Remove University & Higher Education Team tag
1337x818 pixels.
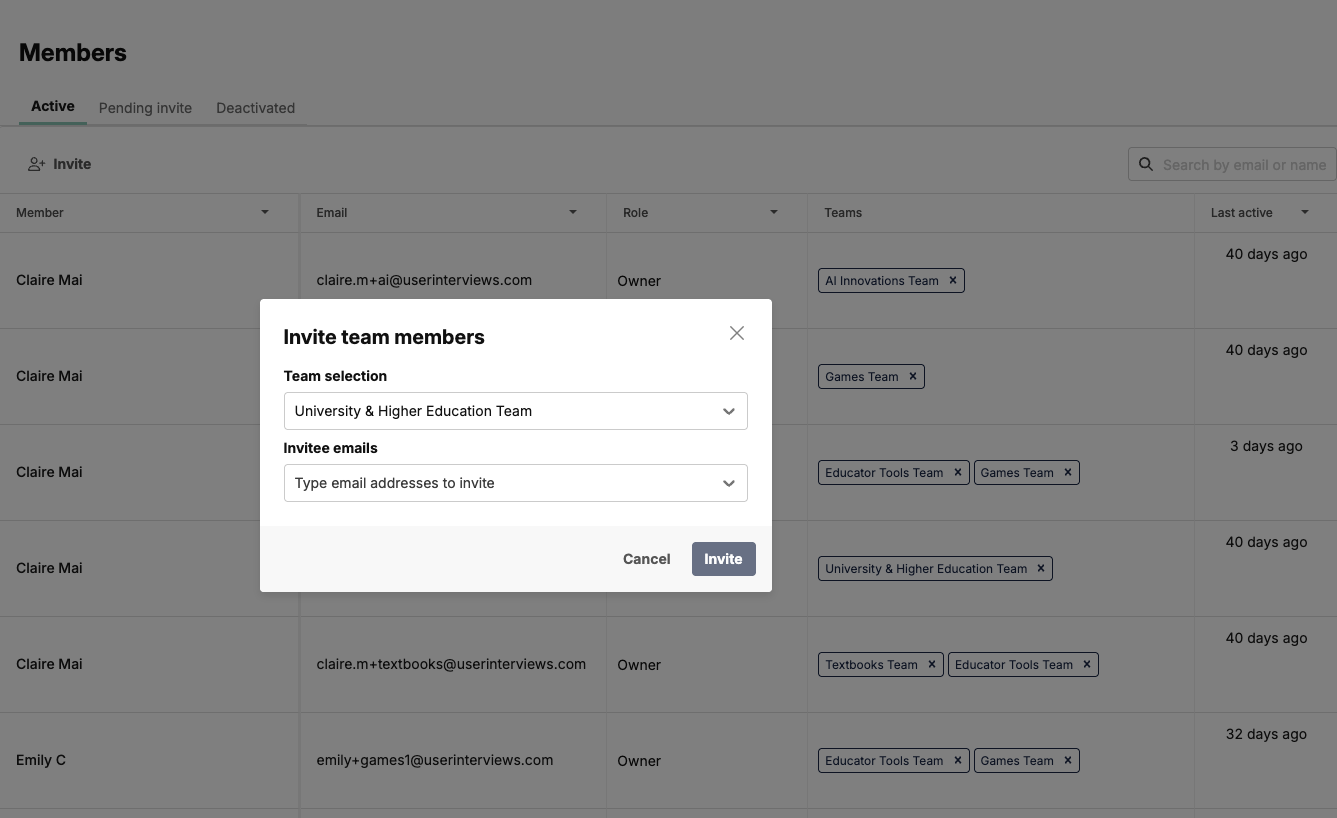coord(1041,568)
